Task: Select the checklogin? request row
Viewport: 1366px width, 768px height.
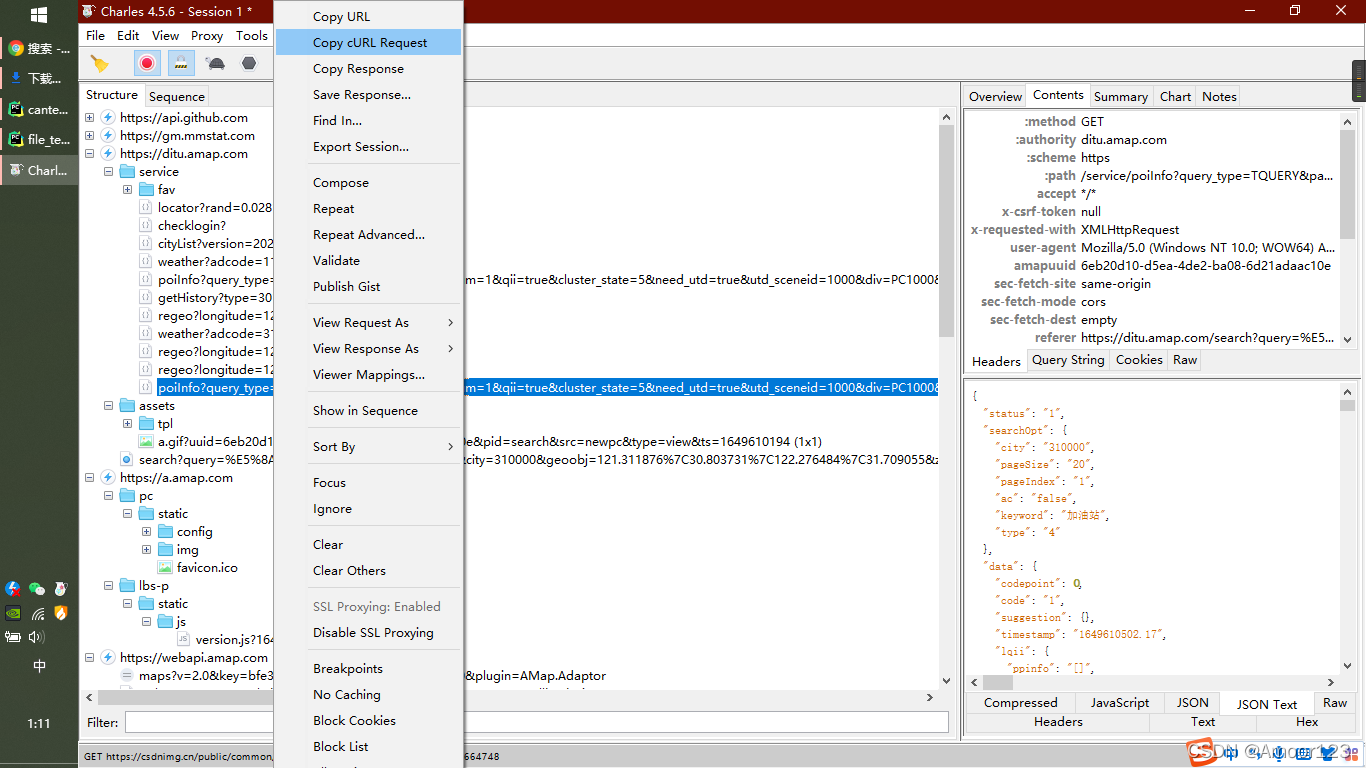Action: point(192,226)
